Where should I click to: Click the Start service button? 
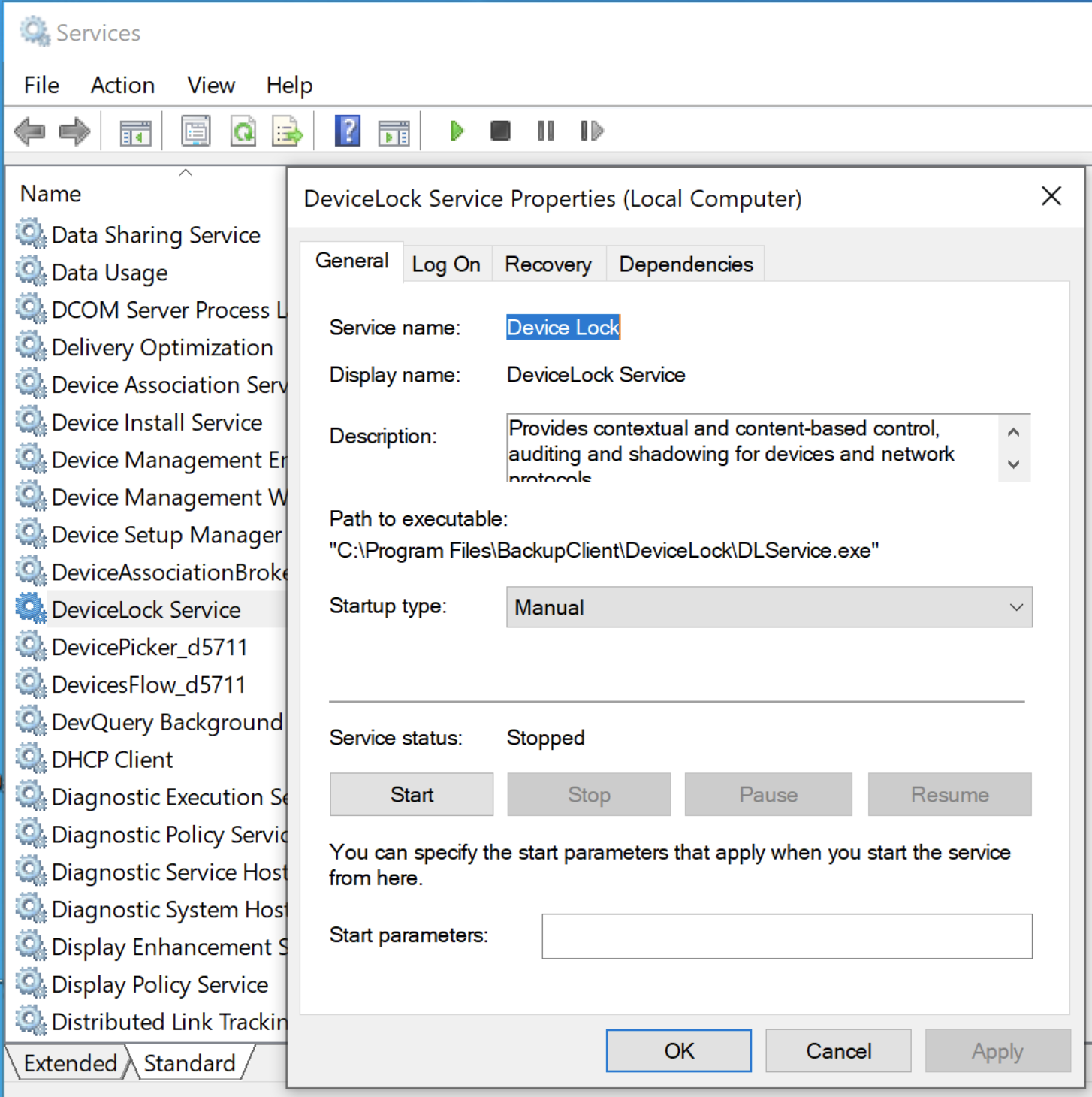pyautogui.click(x=412, y=795)
